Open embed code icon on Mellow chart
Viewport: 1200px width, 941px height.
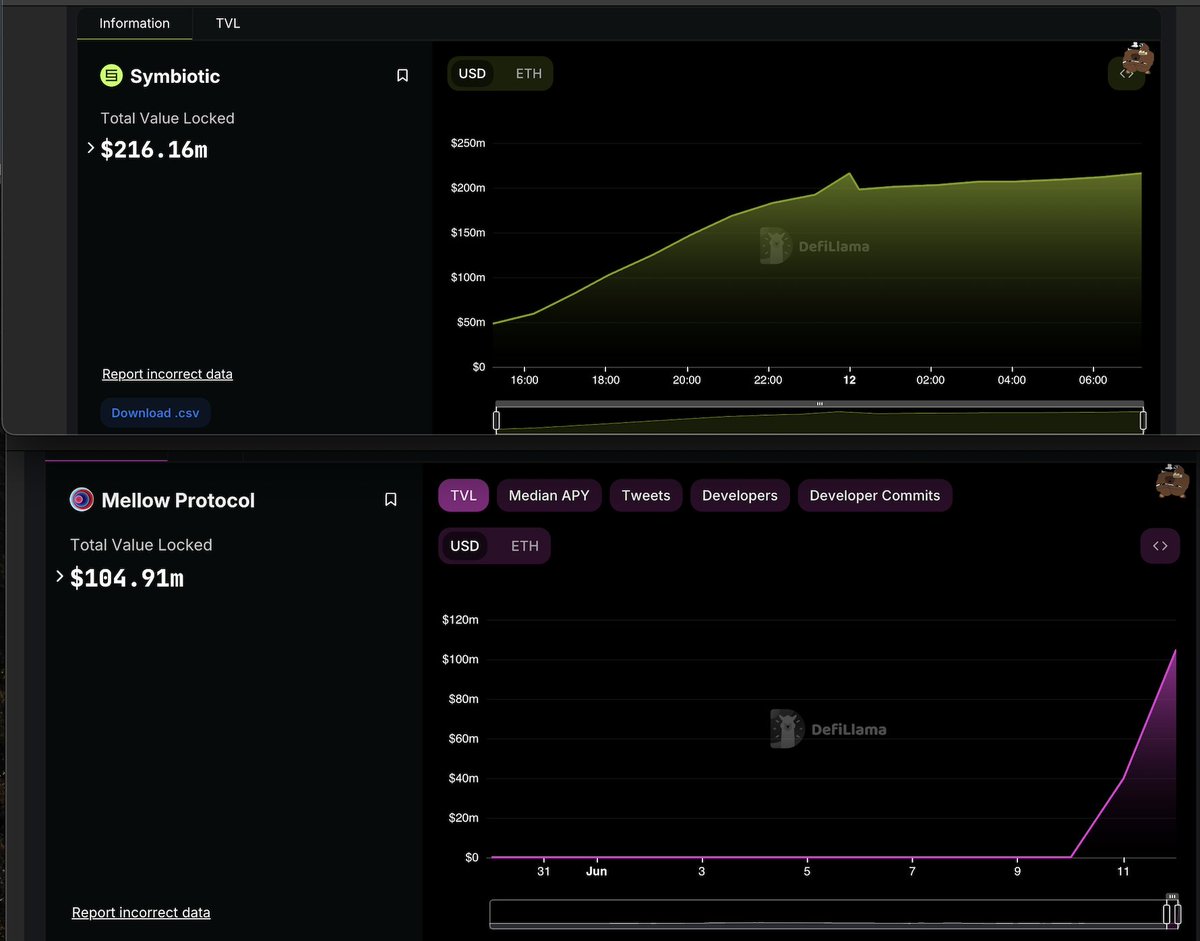tap(1160, 546)
